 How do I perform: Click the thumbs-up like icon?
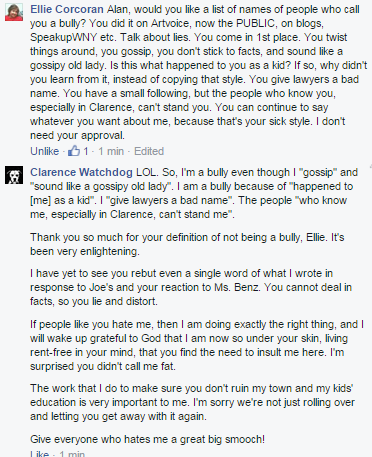[74, 151]
